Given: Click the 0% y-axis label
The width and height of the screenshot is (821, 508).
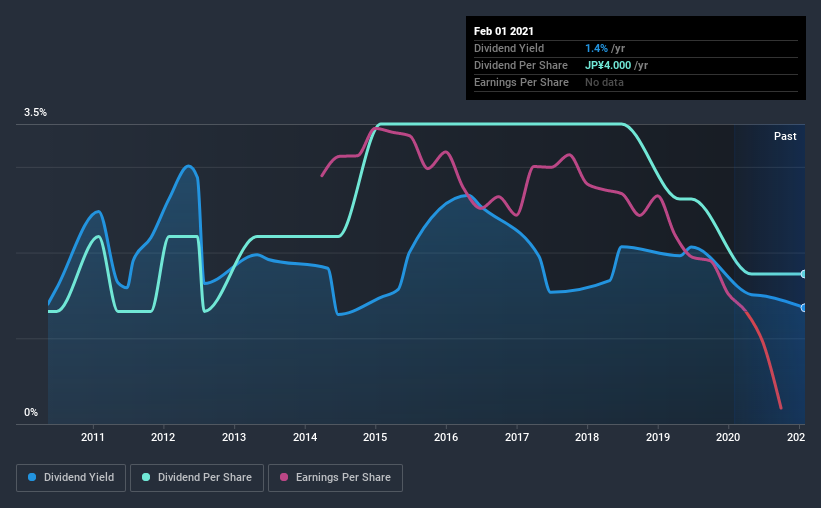Looking at the screenshot, I should point(31,413).
